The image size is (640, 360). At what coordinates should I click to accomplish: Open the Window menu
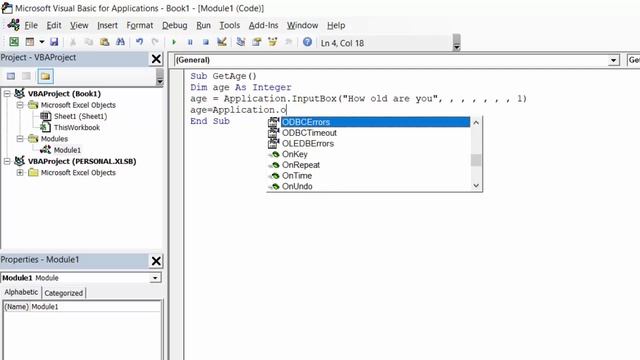pyautogui.click(x=302, y=25)
